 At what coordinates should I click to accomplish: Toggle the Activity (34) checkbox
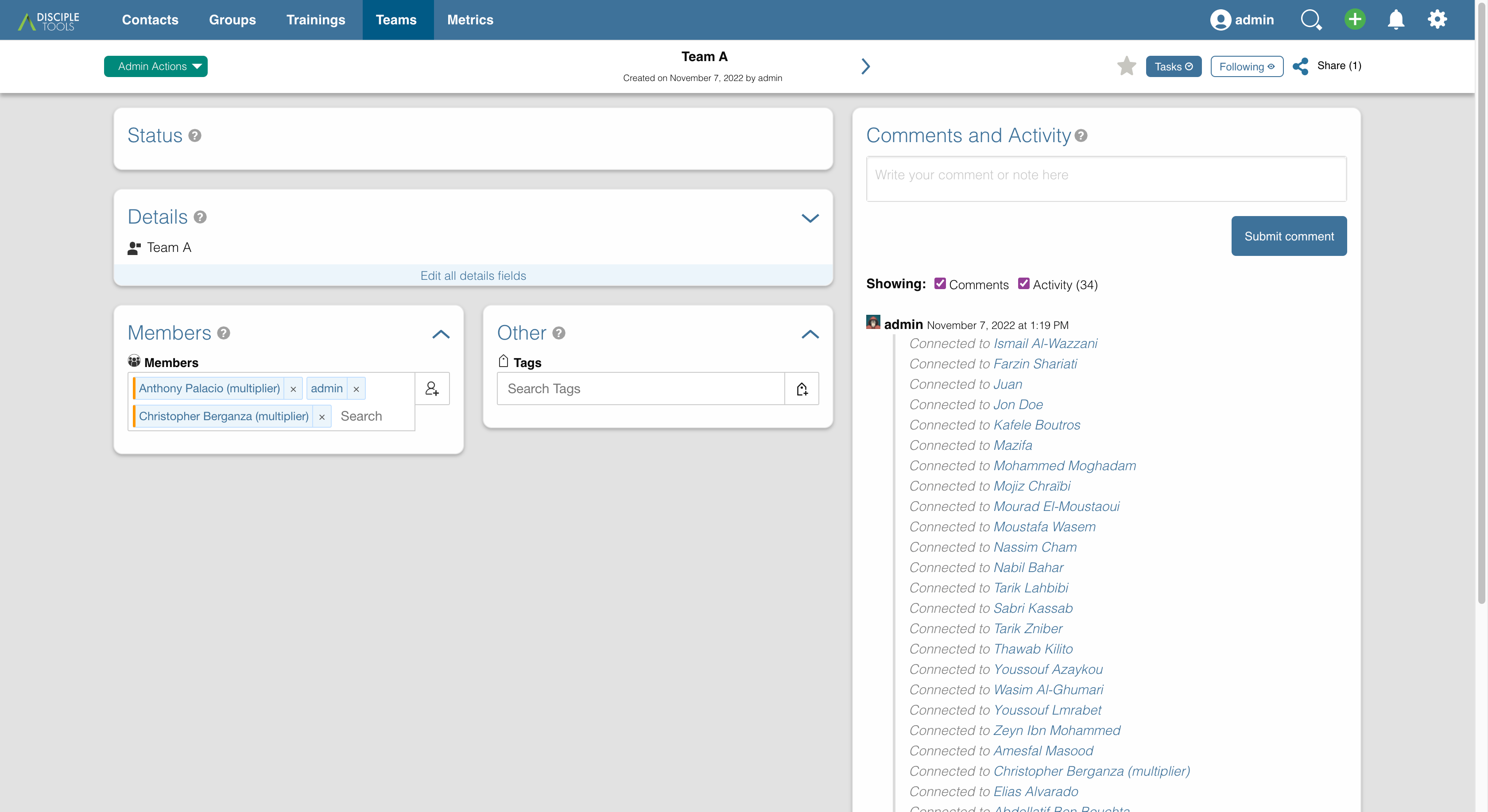[1023, 283]
